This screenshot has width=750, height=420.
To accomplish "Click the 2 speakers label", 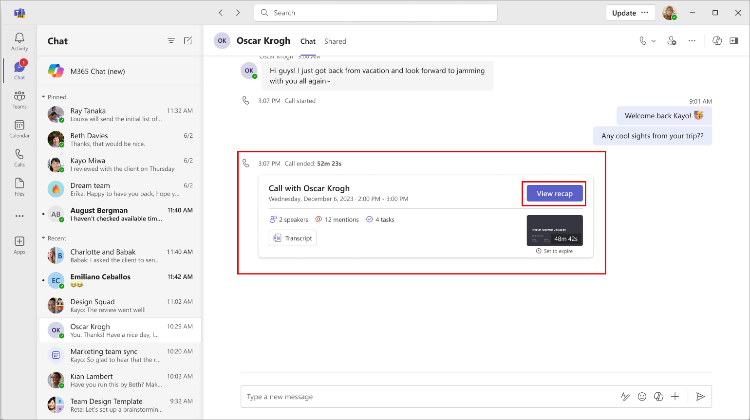I will click(289, 220).
